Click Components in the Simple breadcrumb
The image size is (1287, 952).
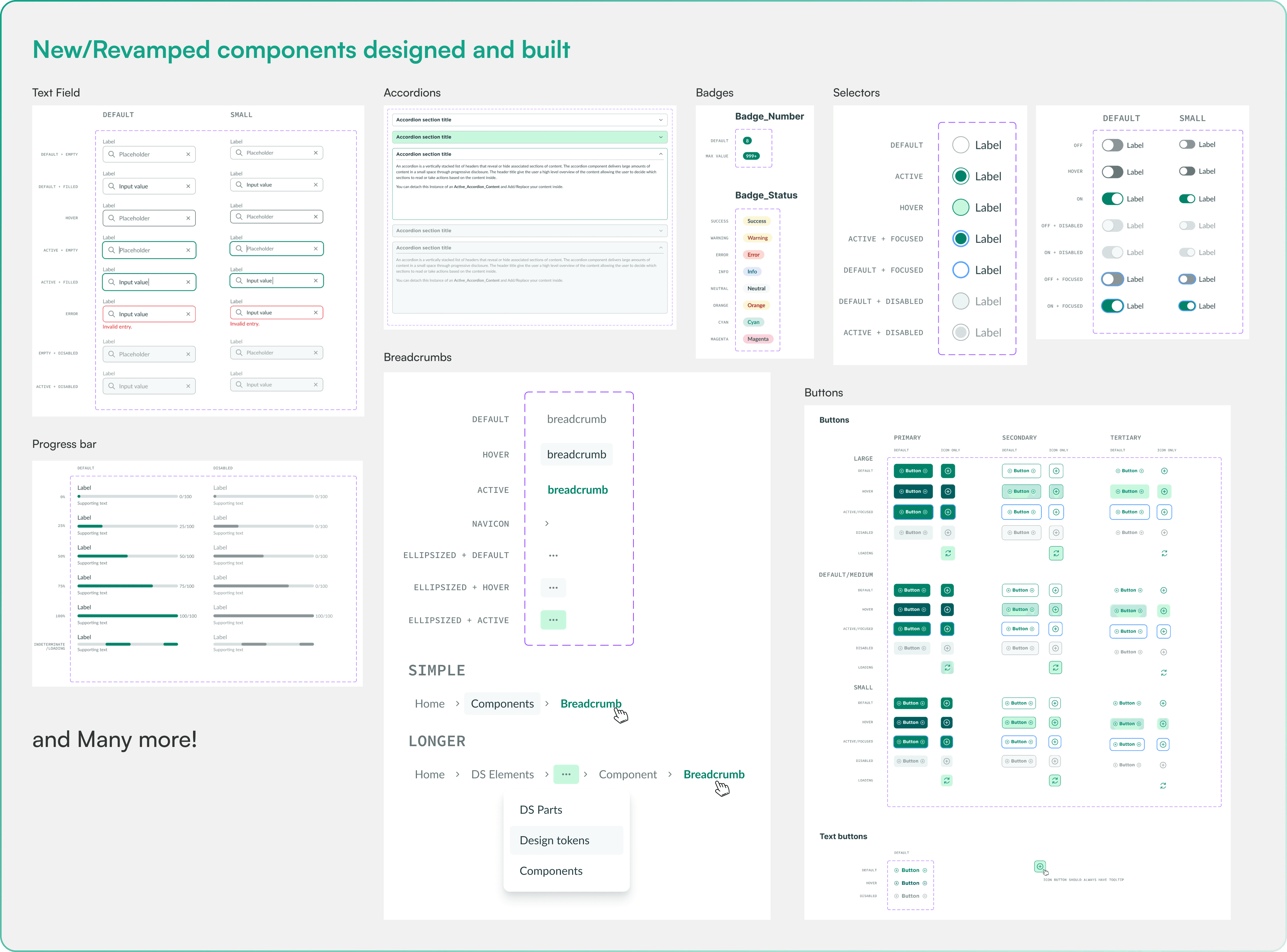pos(502,704)
